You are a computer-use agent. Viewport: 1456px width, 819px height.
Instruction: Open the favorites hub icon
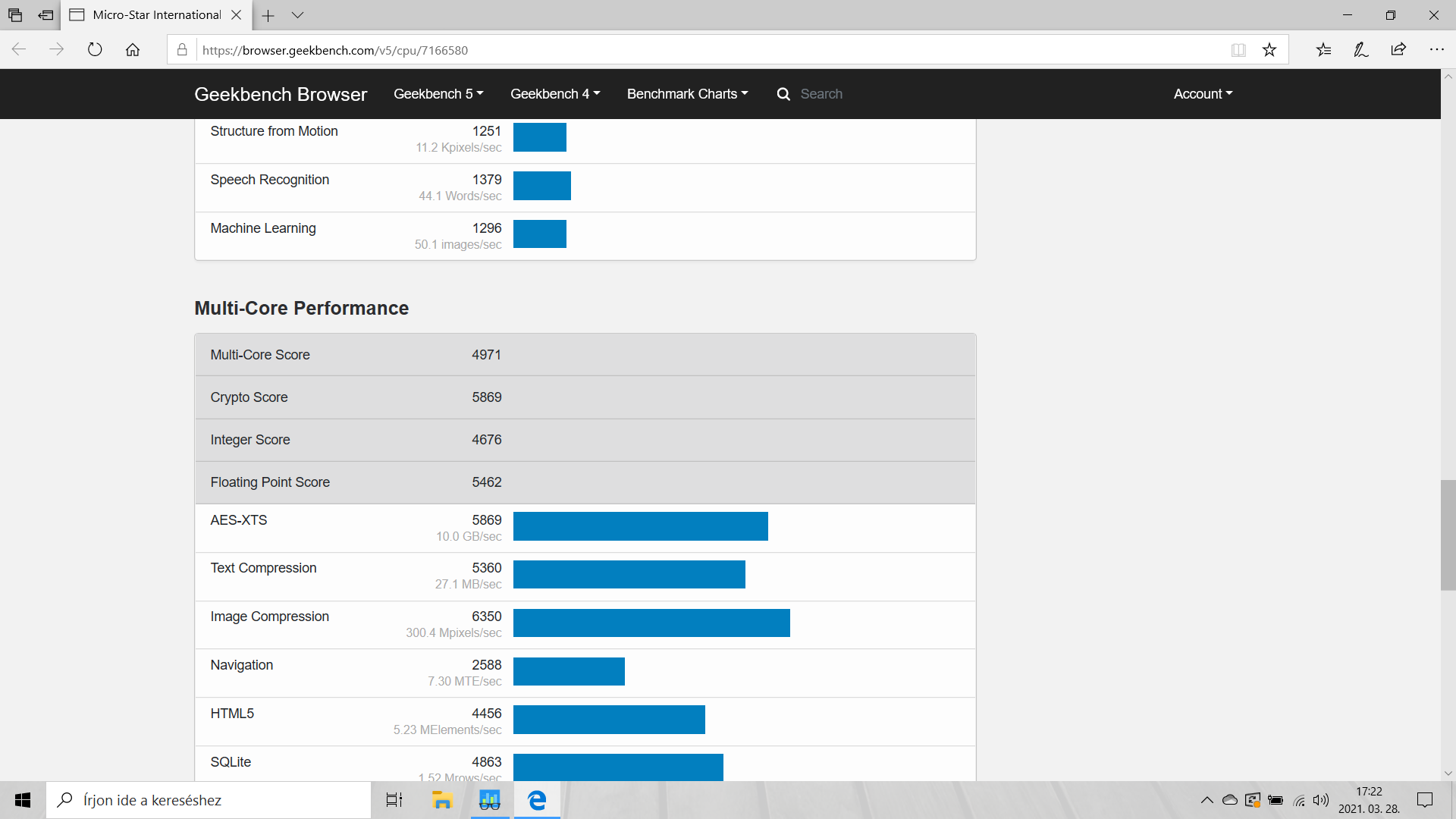1323,50
